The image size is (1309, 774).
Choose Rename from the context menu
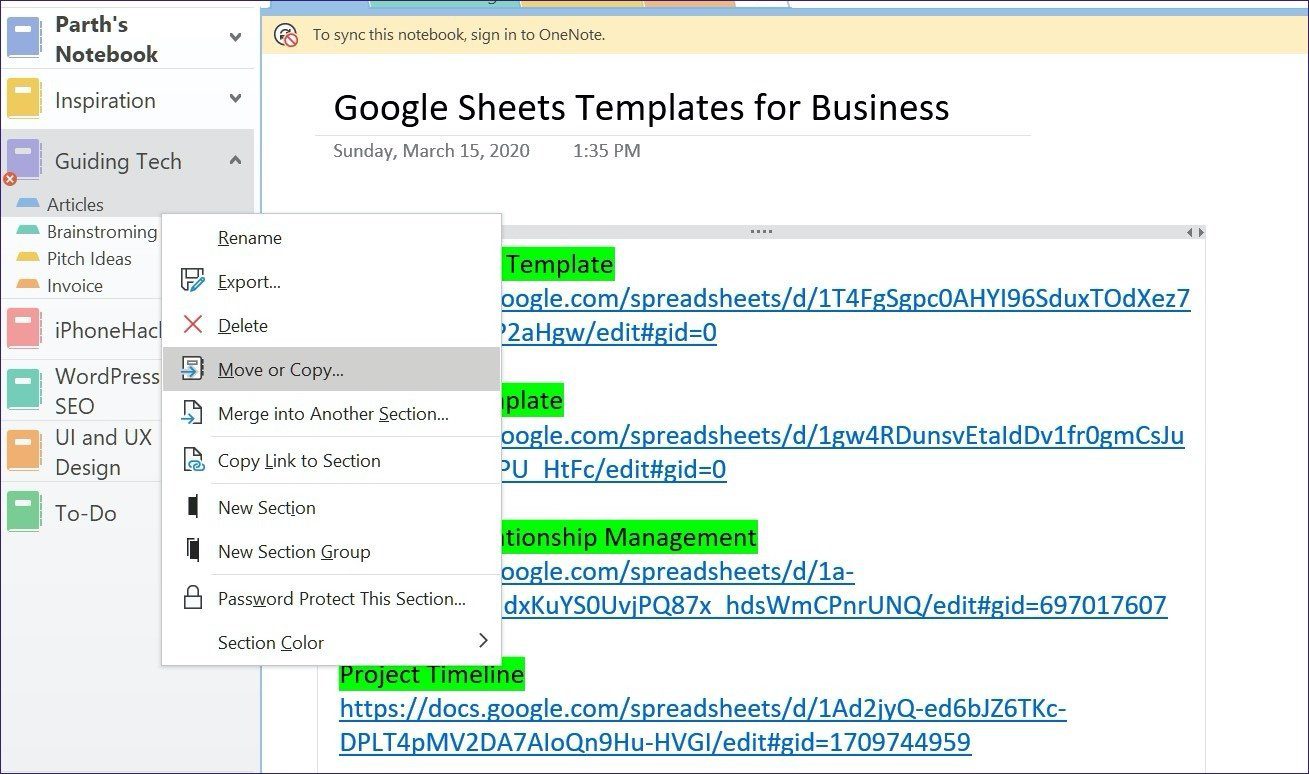(x=331, y=238)
